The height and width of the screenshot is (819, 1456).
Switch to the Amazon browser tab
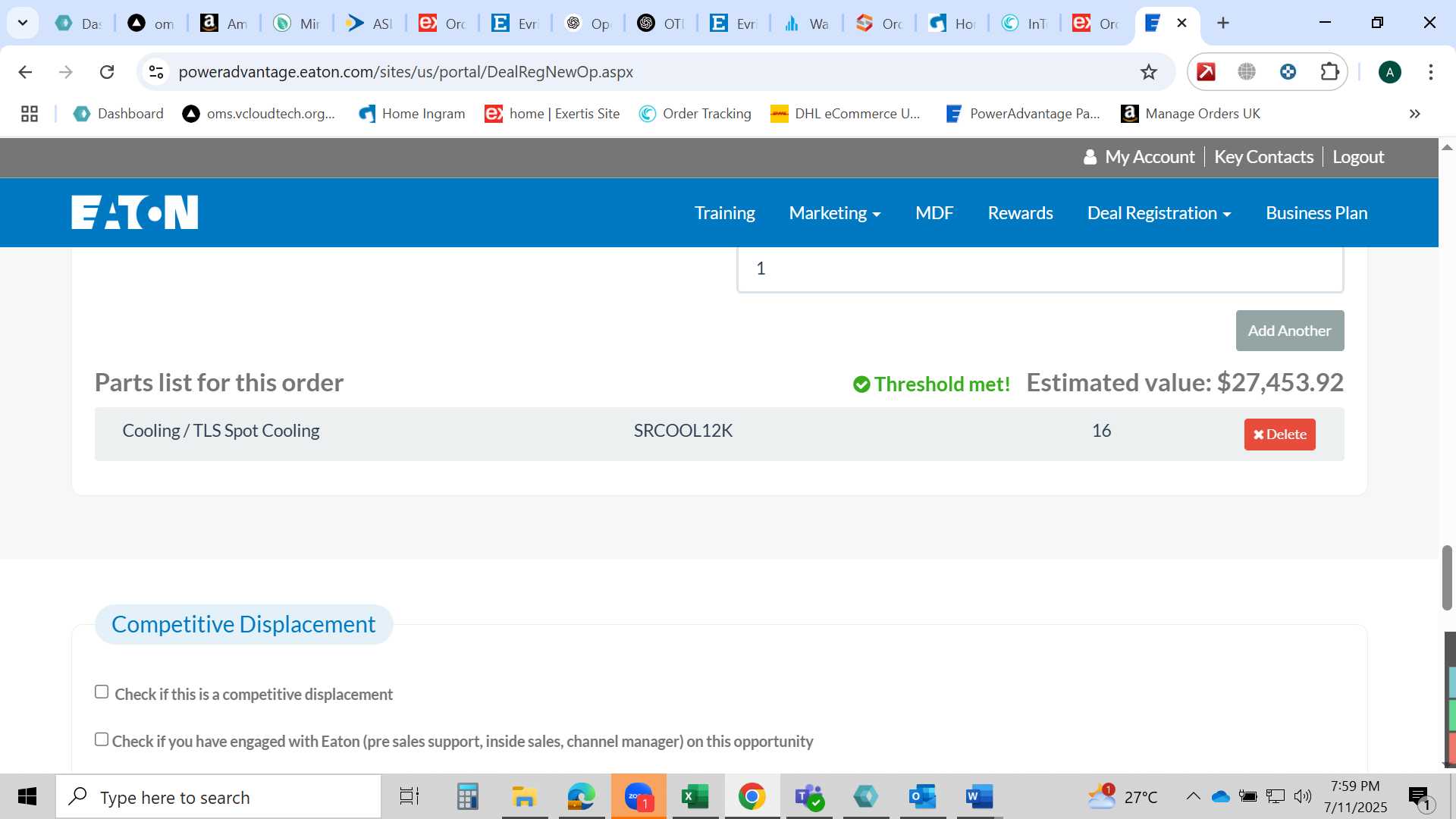pos(224,24)
